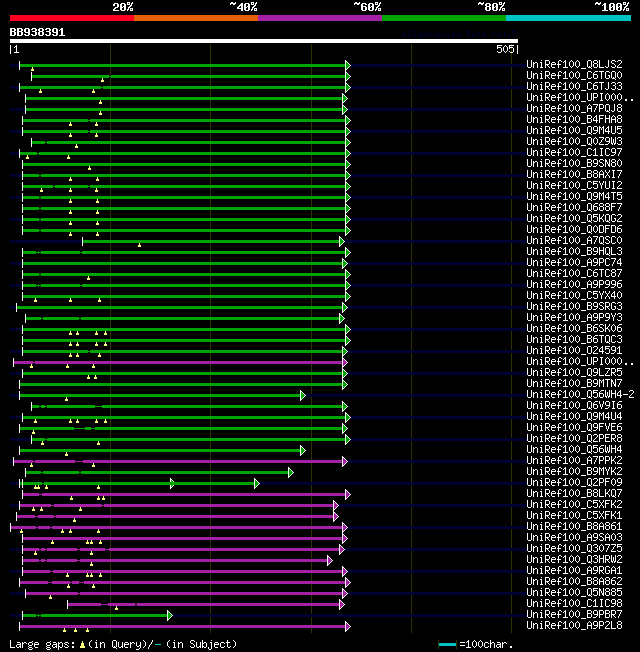Open hit UniRef100_Q9FVE6
This screenshot has width=640, height=652.
574,427
